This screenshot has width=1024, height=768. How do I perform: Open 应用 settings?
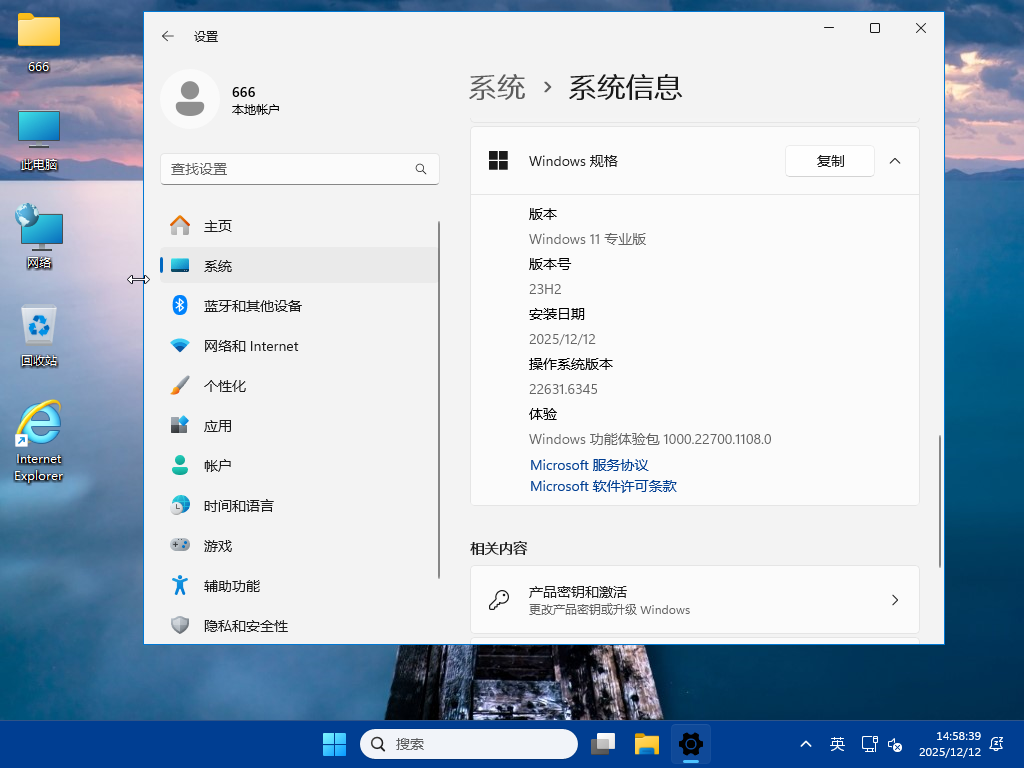tap(216, 425)
